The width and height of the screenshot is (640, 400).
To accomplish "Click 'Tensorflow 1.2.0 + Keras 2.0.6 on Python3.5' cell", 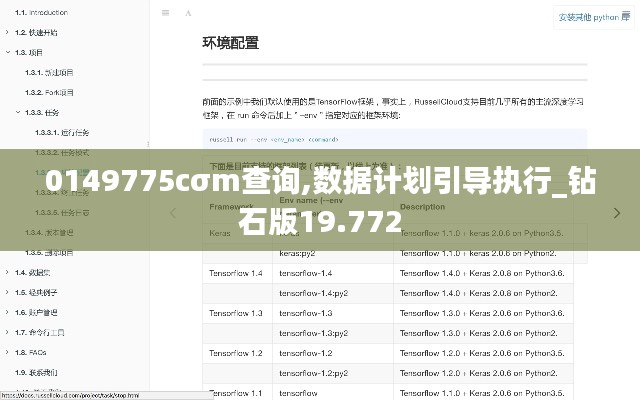I will pos(483,353).
